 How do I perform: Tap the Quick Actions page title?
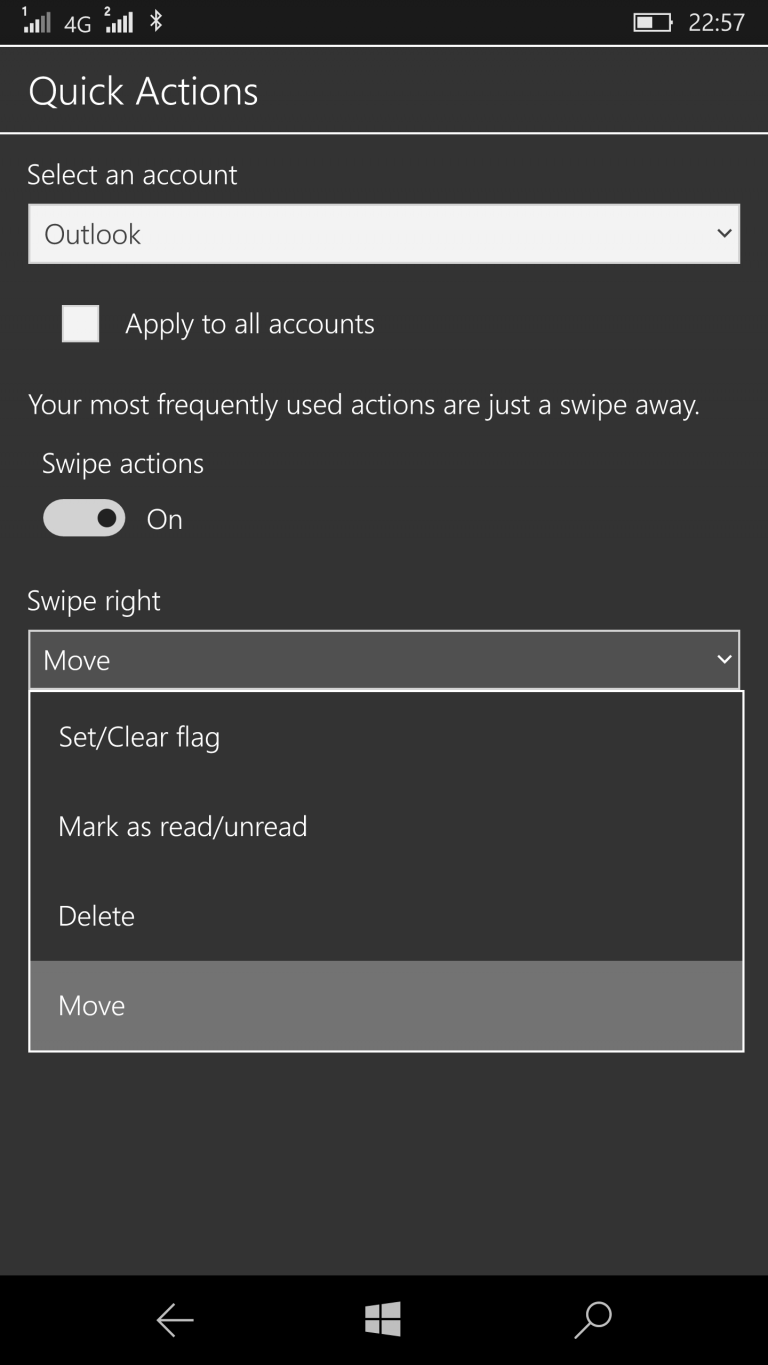point(144,91)
